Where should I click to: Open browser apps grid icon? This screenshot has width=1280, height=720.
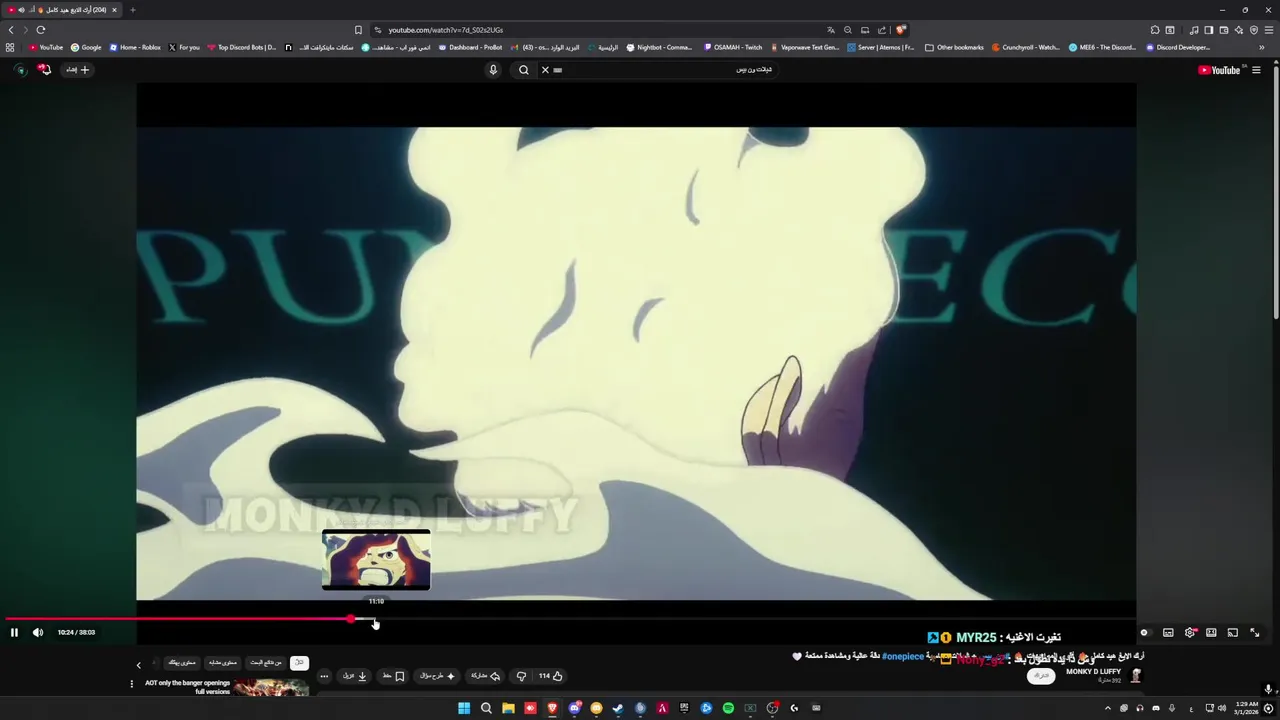[x=10, y=47]
